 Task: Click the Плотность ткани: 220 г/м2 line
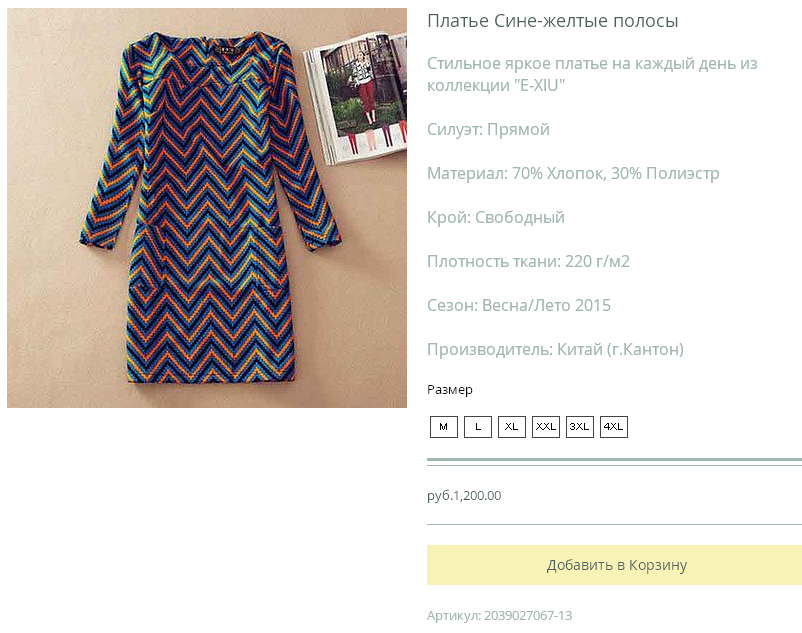pos(528,261)
